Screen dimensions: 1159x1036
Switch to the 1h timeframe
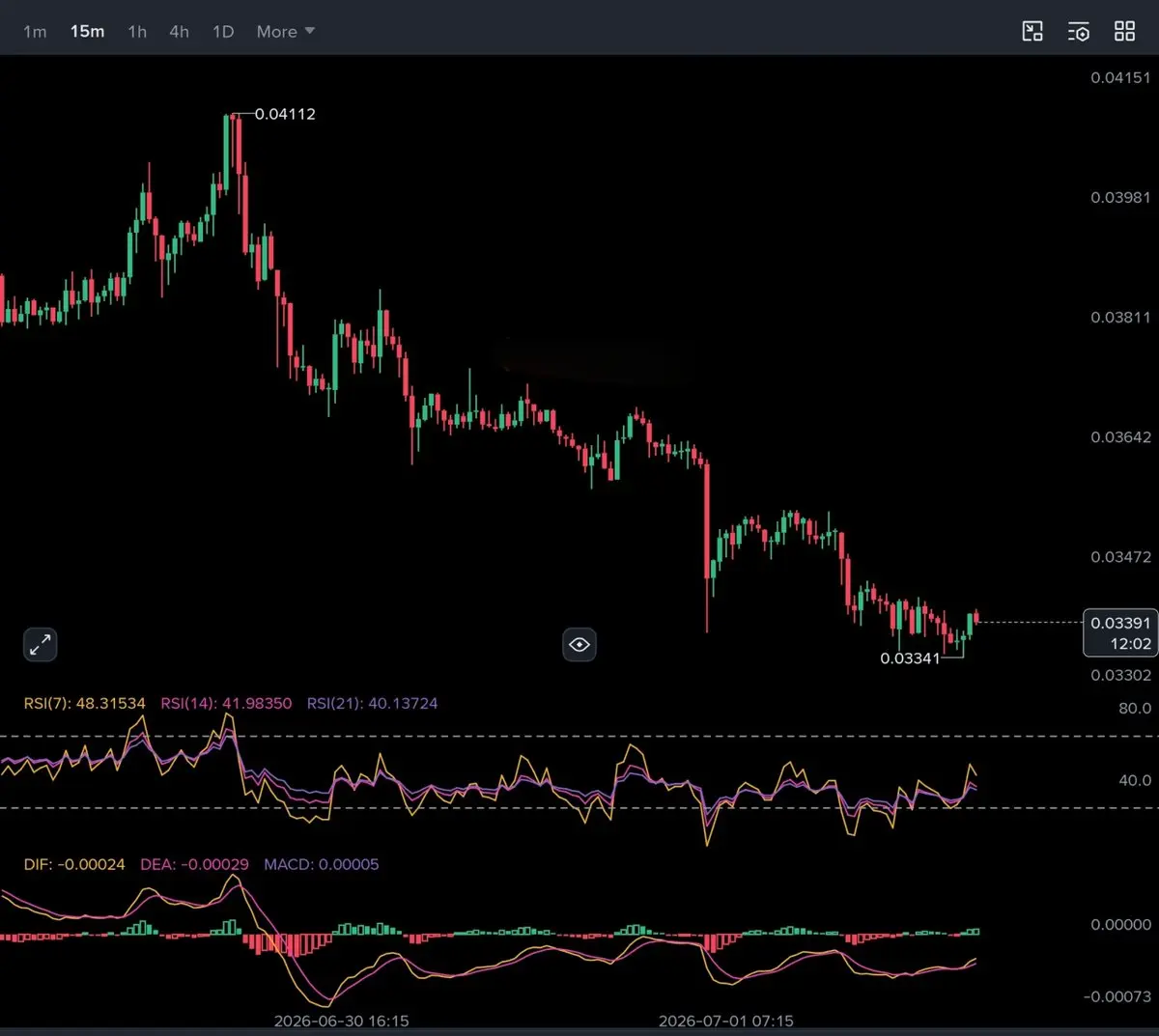coord(137,32)
